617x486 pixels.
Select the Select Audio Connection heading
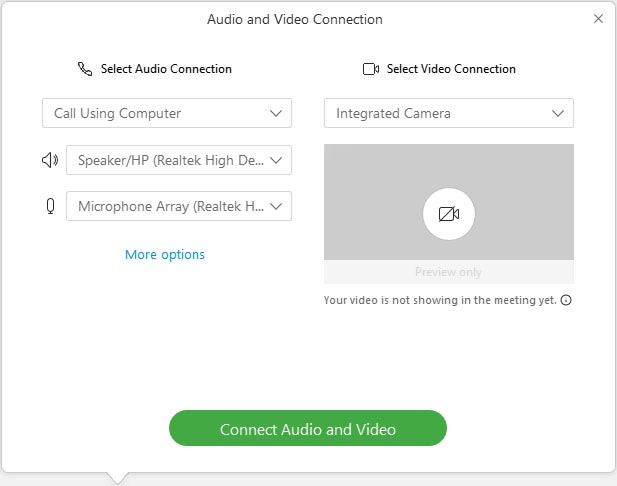[166, 69]
